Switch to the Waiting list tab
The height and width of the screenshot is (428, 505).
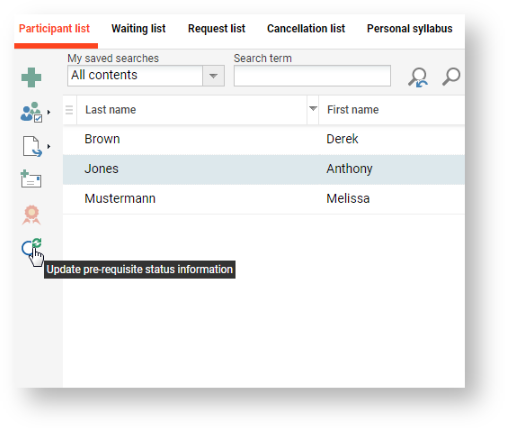(138, 29)
